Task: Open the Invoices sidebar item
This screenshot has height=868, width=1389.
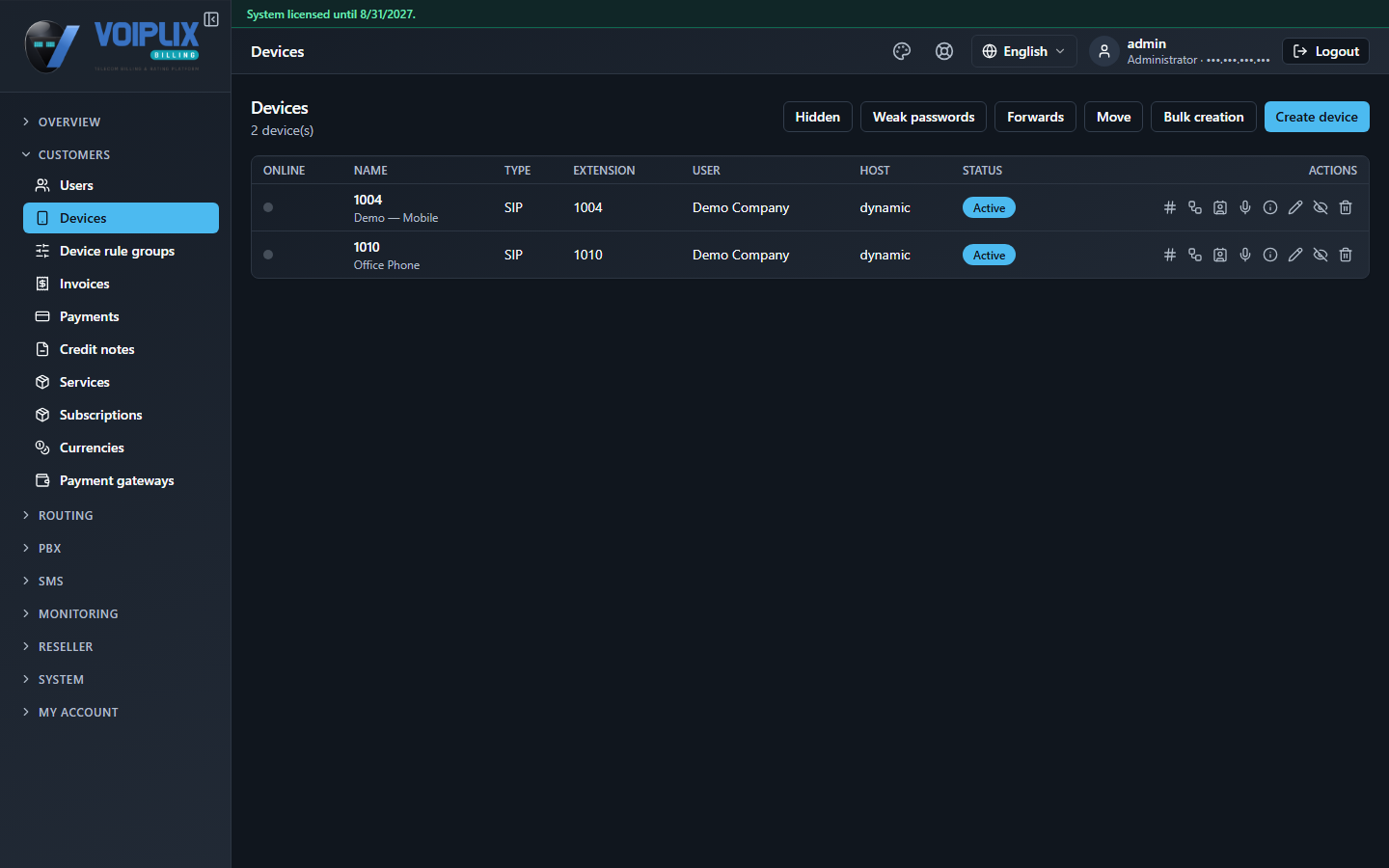Action: click(x=121, y=284)
